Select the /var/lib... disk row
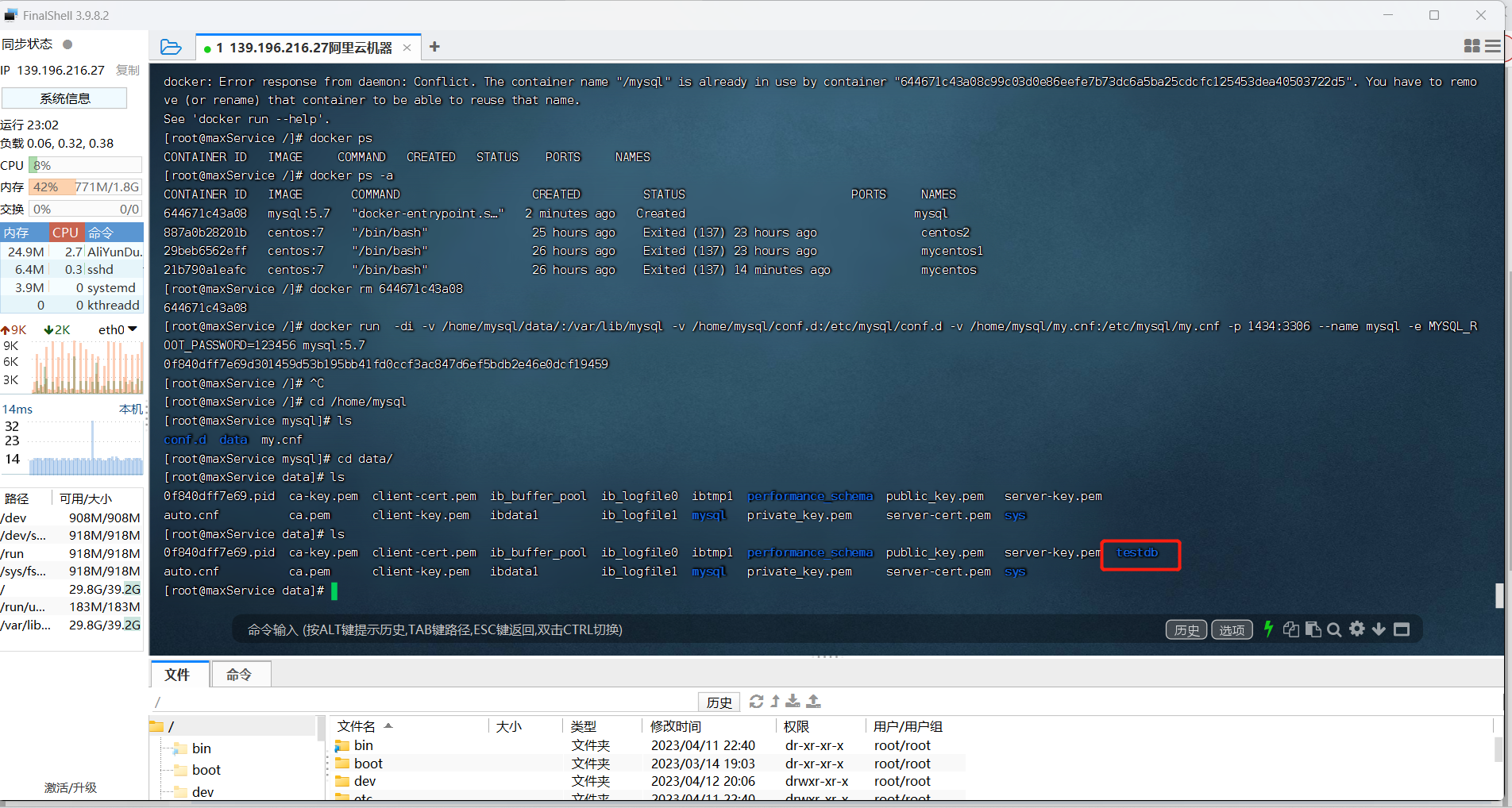 [x=71, y=625]
